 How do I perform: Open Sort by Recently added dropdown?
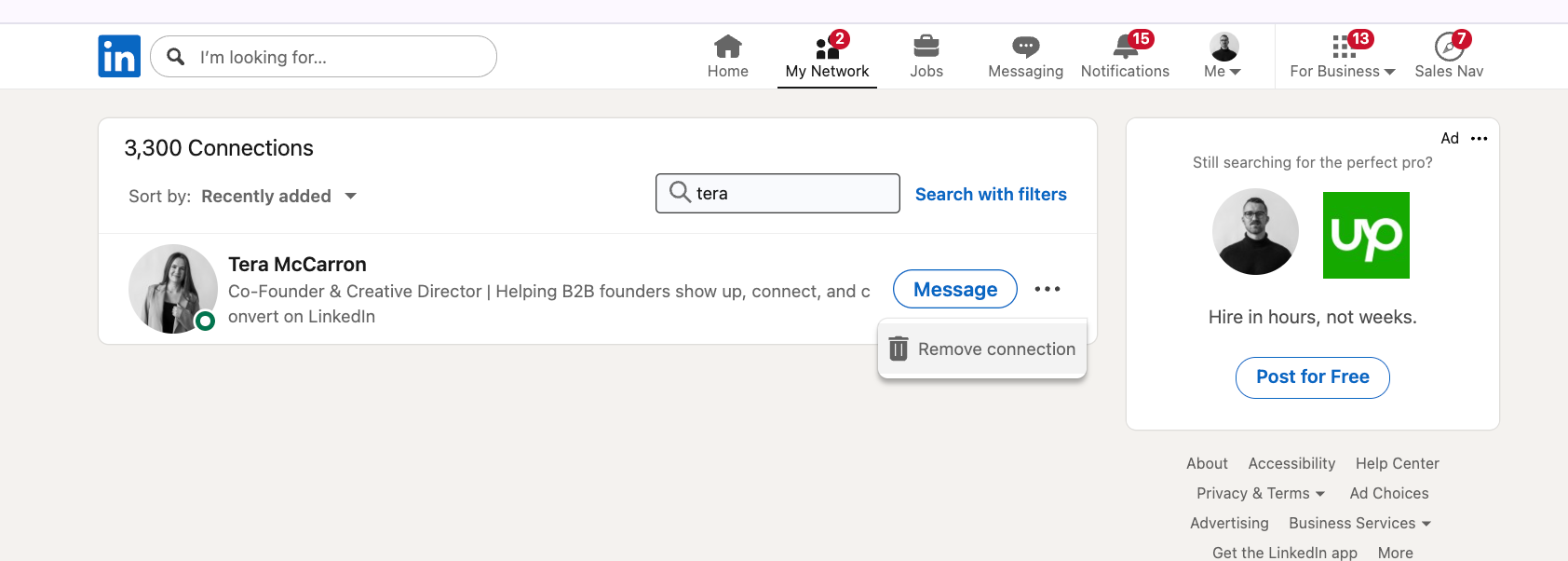click(277, 197)
